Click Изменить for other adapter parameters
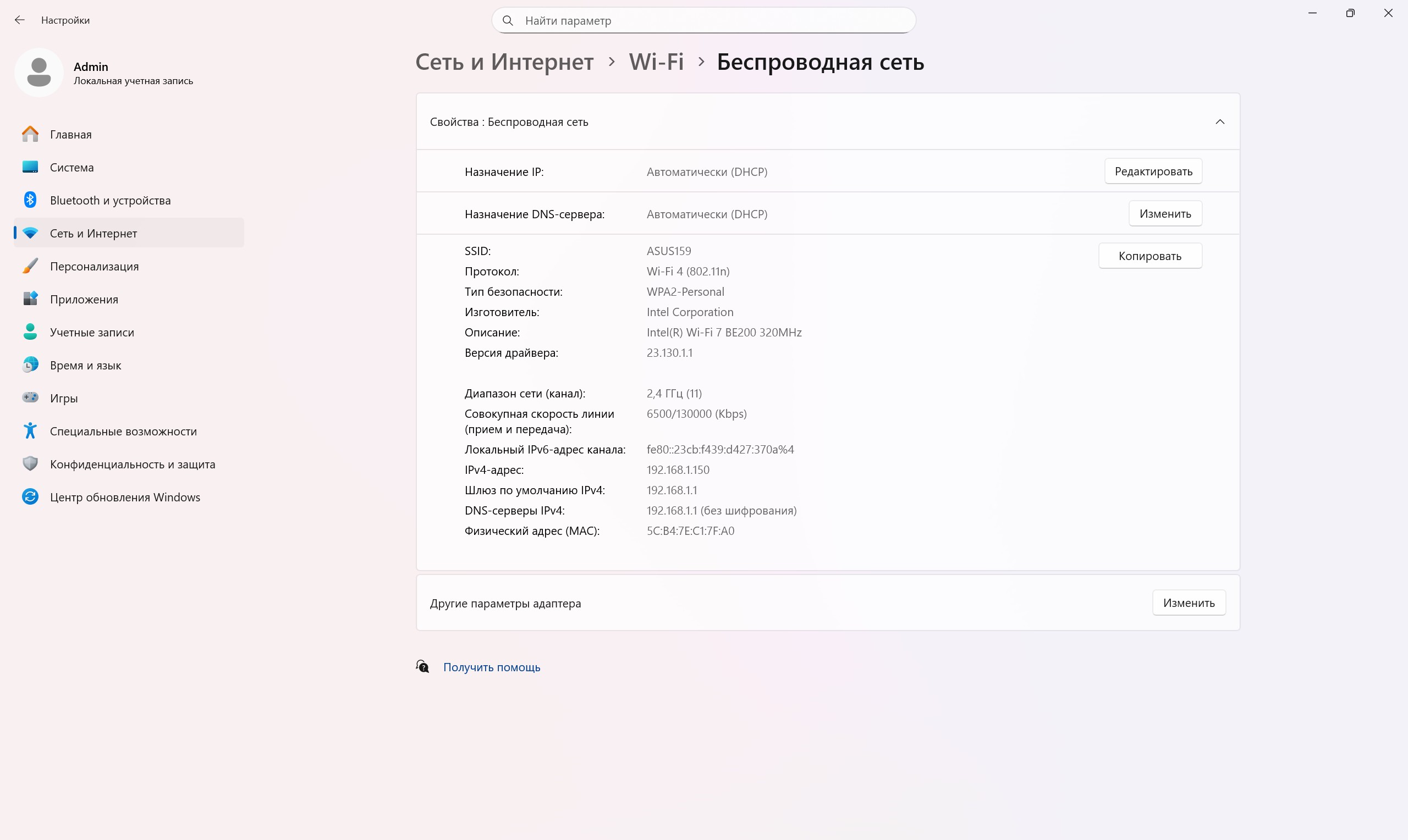This screenshot has width=1408, height=840. (1189, 603)
